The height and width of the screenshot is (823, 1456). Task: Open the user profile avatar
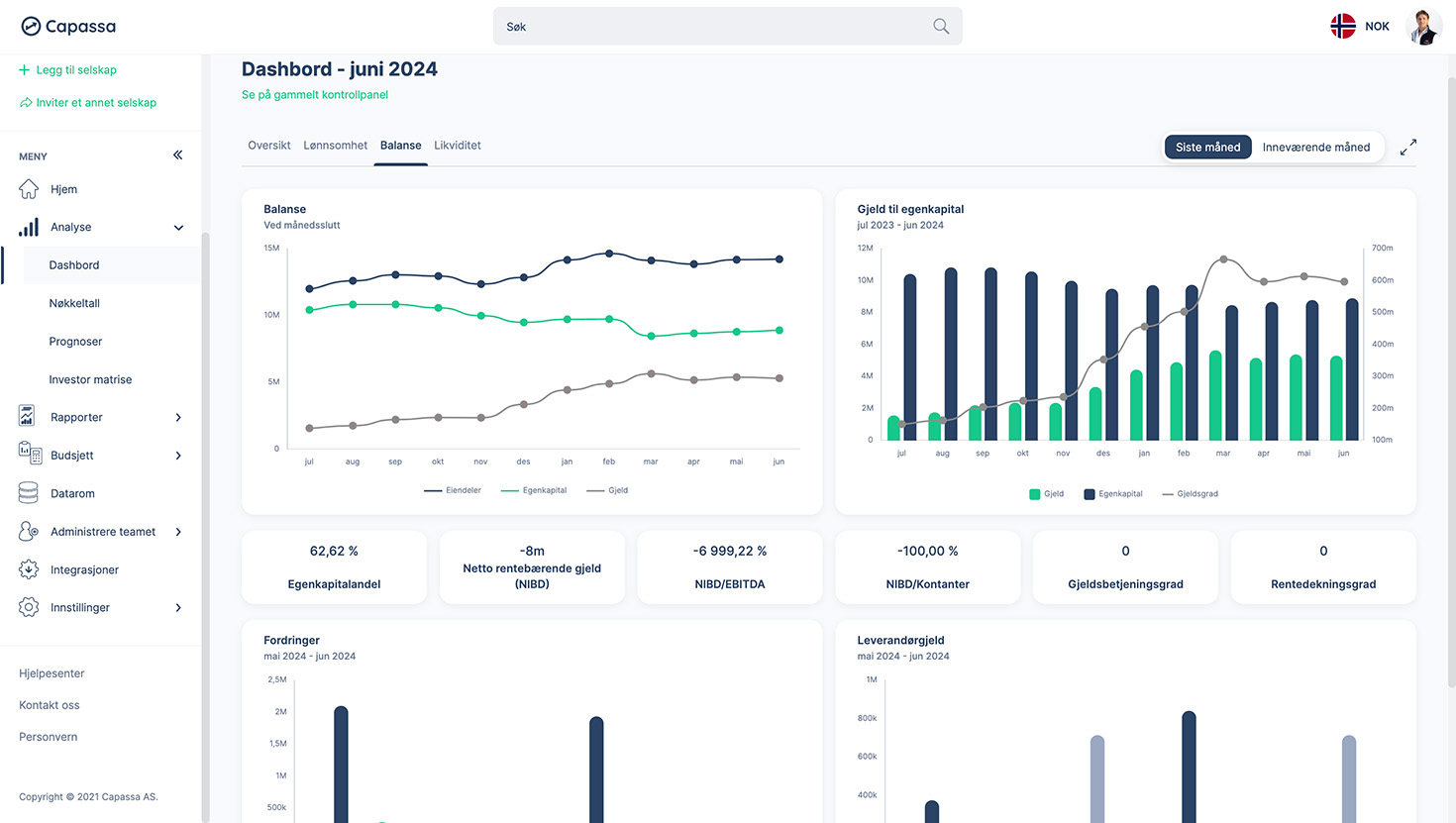(1423, 27)
